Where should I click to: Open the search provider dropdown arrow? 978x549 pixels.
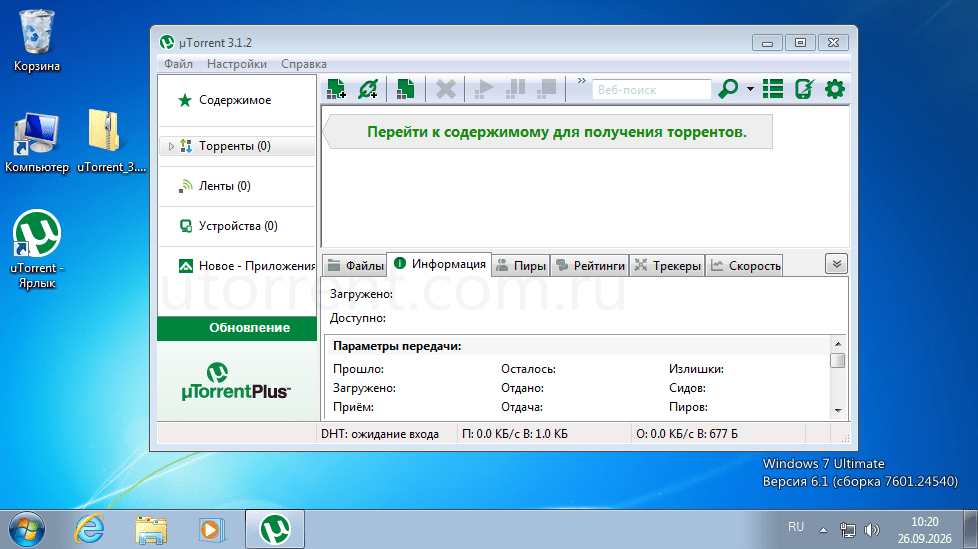pyautogui.click(x=750, y=89)
